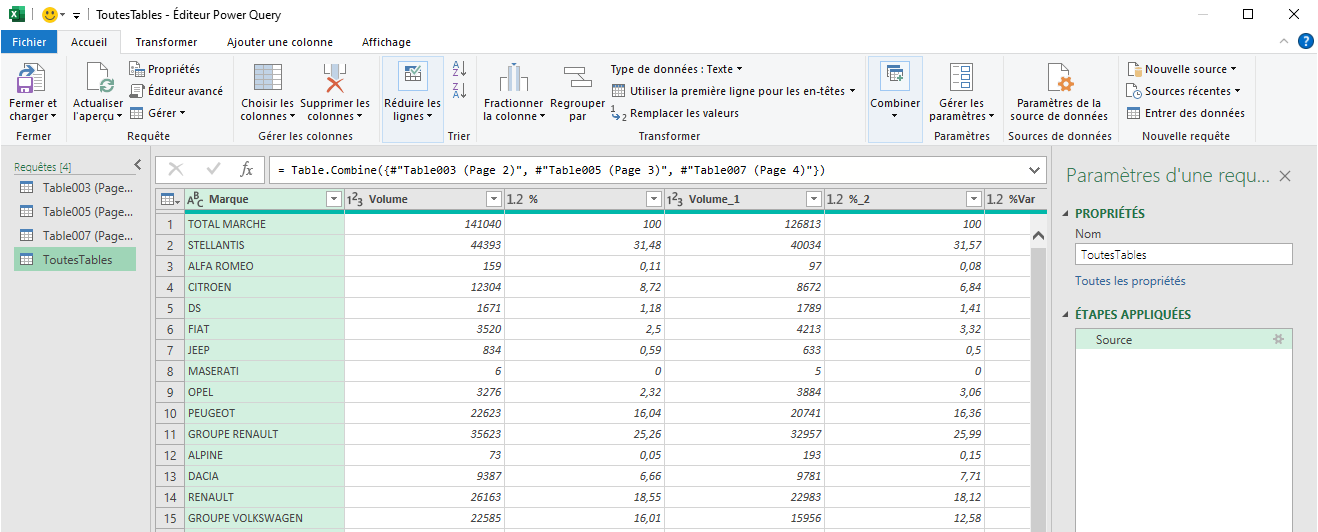The width and height of the screenshot is (1318, 532).
Task: Close the Paramètres d'une requête pane
Action: click(x=1285, y=176)
